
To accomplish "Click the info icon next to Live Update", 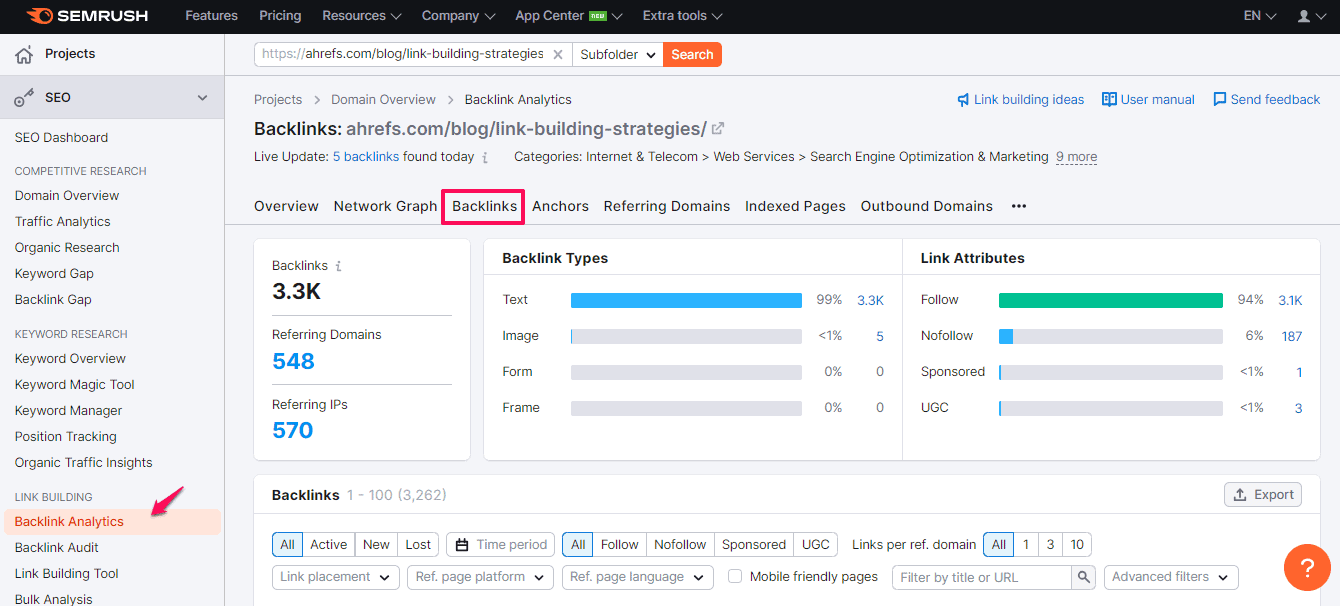I will point(485,157).
